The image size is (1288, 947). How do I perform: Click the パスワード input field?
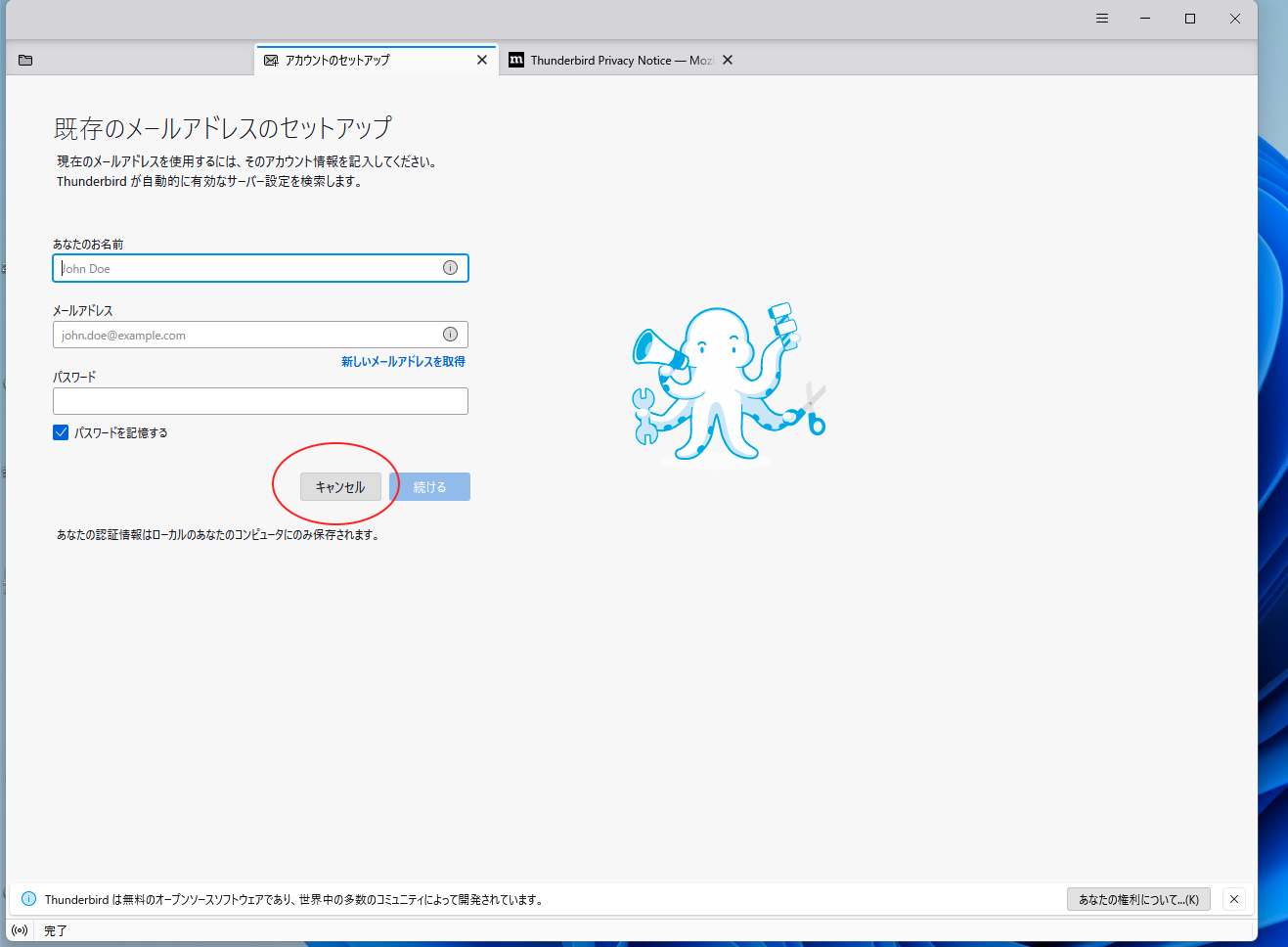click(x=260, y=400)
